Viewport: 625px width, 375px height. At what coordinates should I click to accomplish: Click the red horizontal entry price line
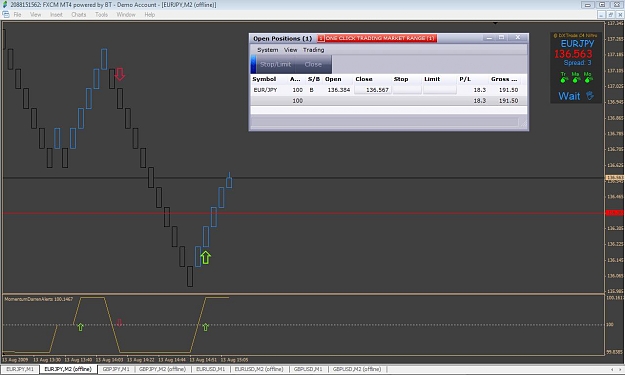[x=303, y=213]
